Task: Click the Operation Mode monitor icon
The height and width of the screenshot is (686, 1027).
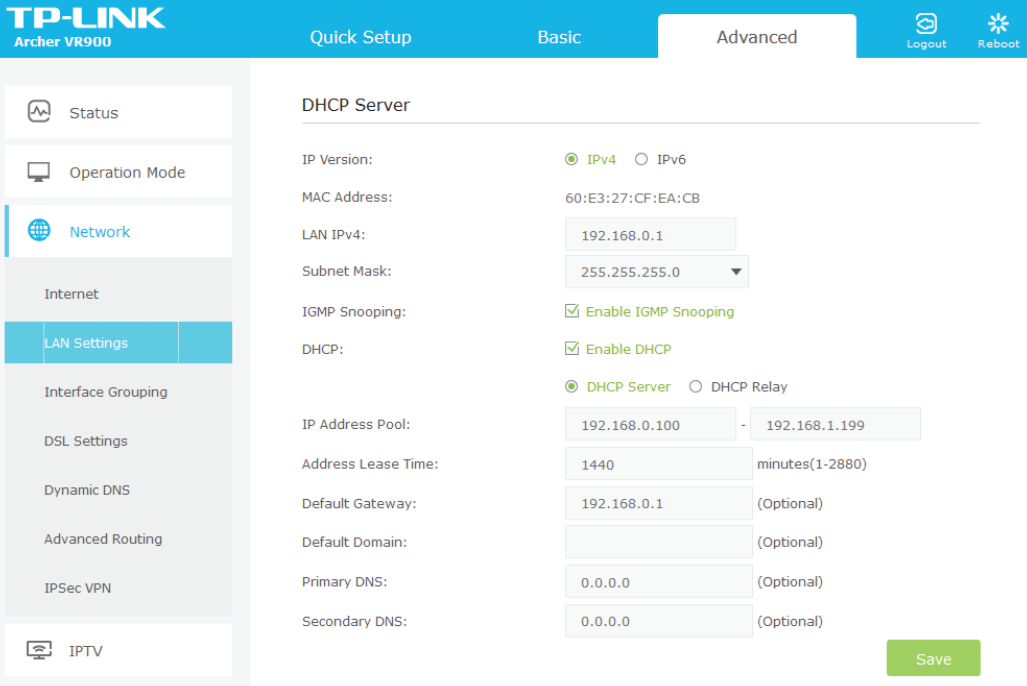Action: 39,172
